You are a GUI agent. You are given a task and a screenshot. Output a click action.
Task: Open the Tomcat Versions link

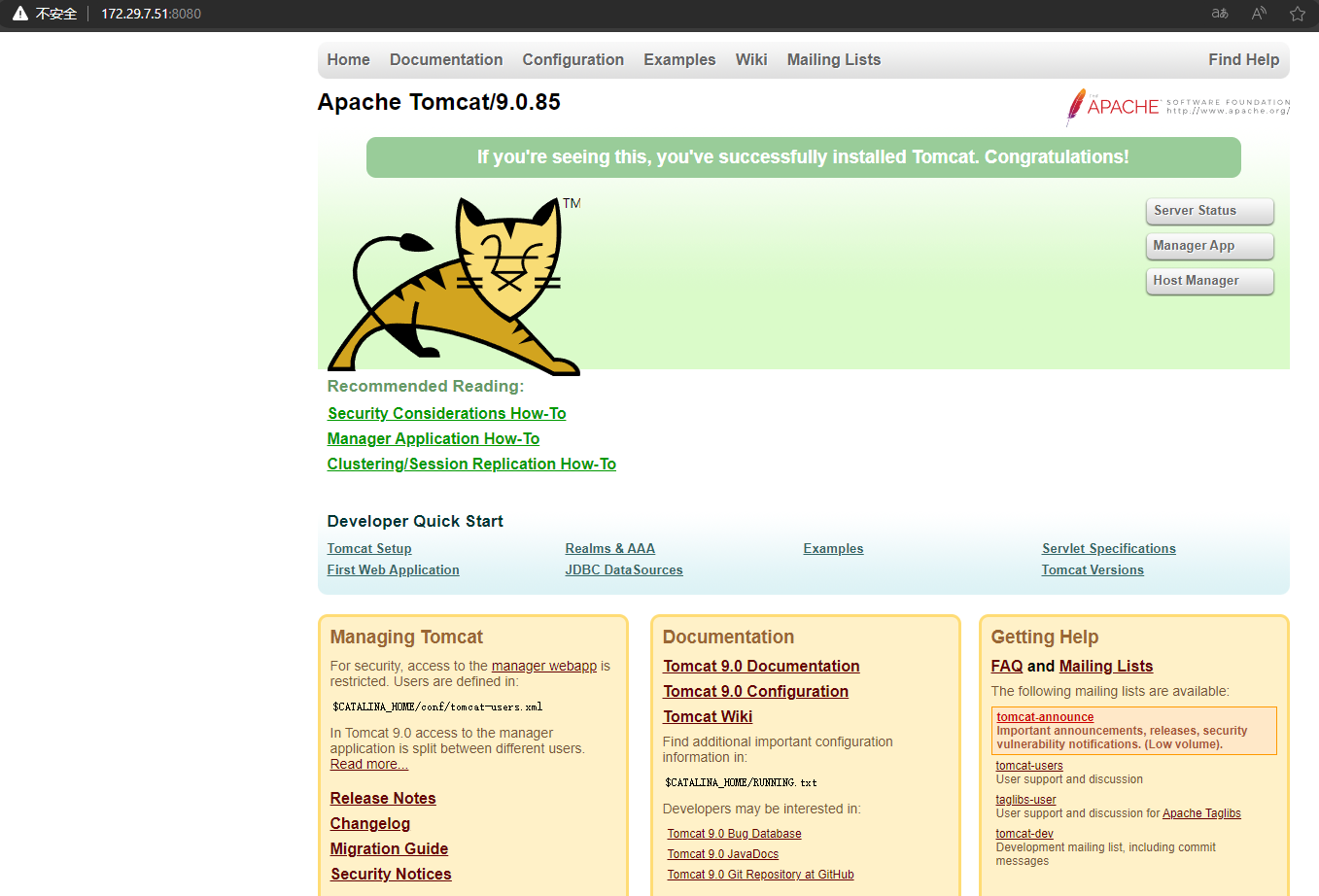[1093, 570]
